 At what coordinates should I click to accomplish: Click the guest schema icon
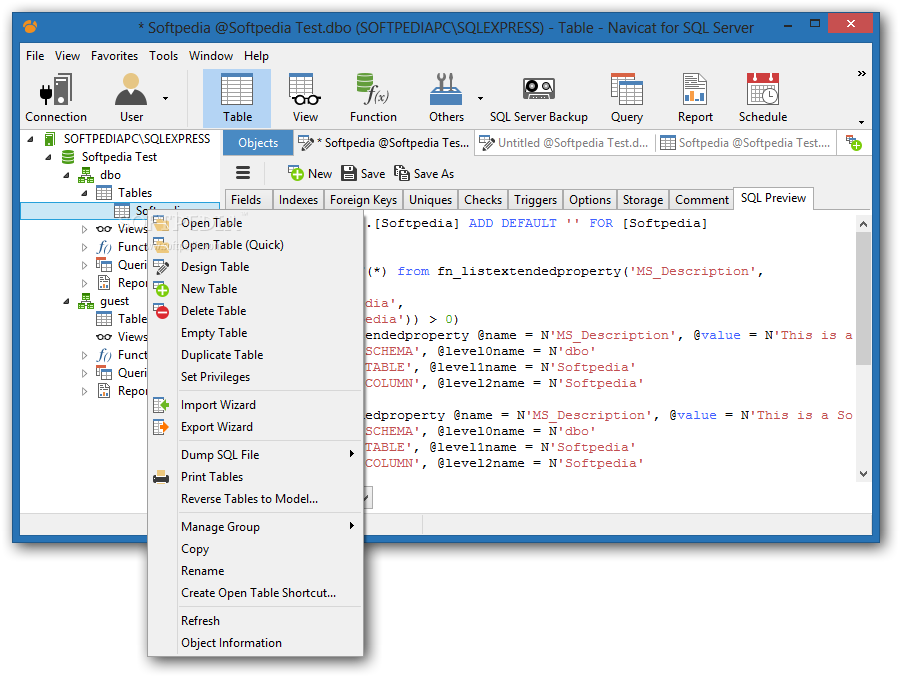pyautogui.click(x=86, y=301)
